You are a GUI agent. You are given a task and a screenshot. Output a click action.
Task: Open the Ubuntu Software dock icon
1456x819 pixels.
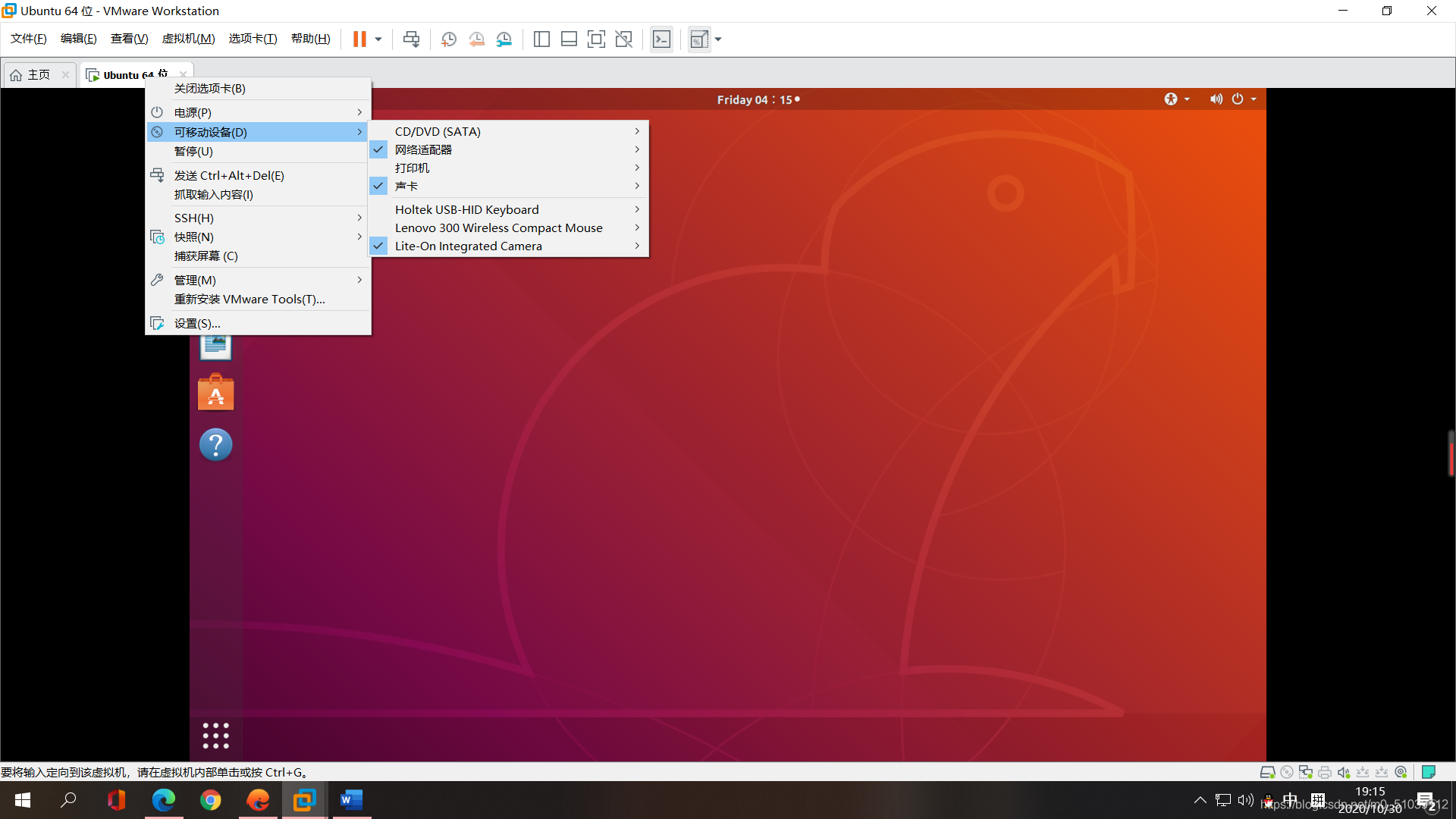point(216,393)
